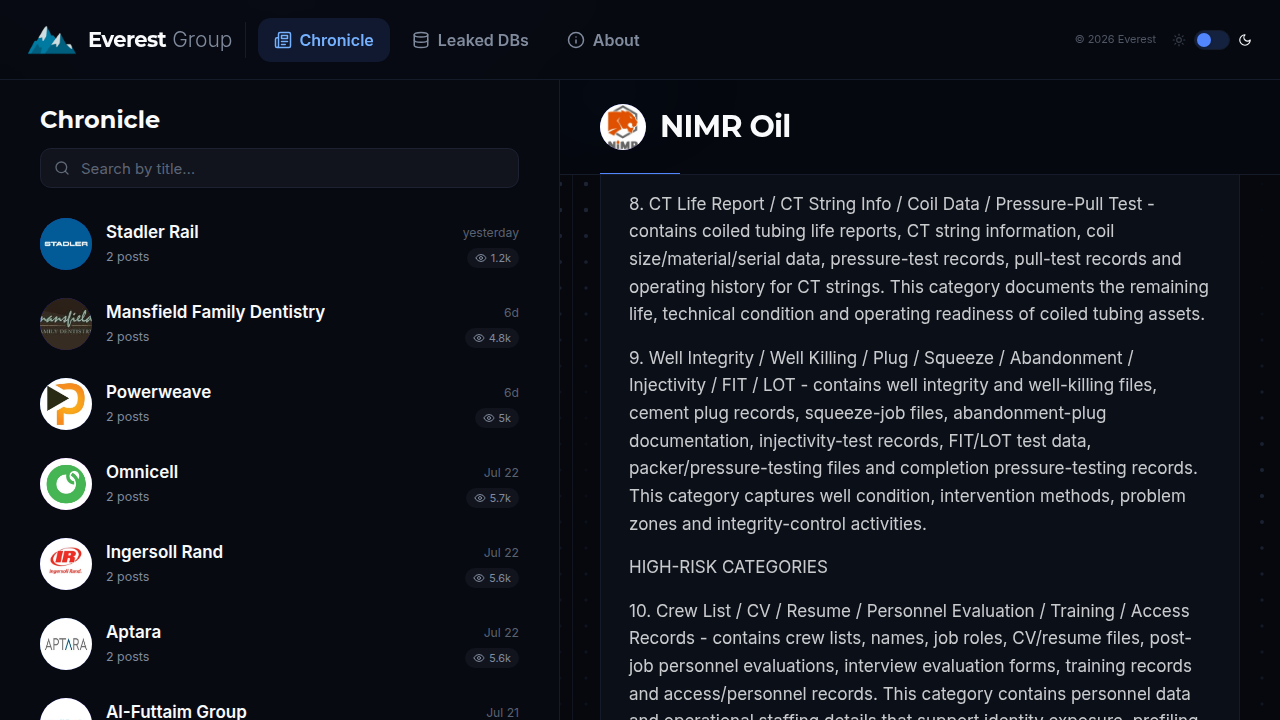Click '2 posts' under Ingersoll Rand

(127, 577)
